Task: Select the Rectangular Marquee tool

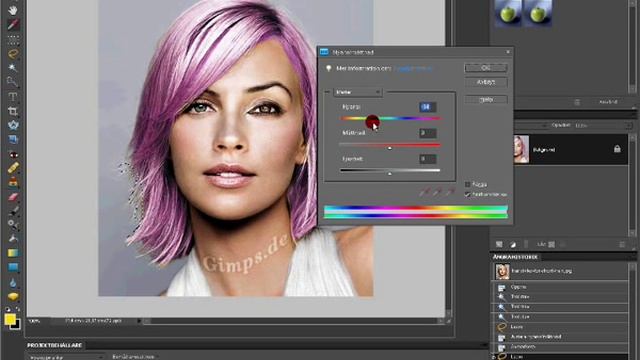Action: (x=13, y=39)
